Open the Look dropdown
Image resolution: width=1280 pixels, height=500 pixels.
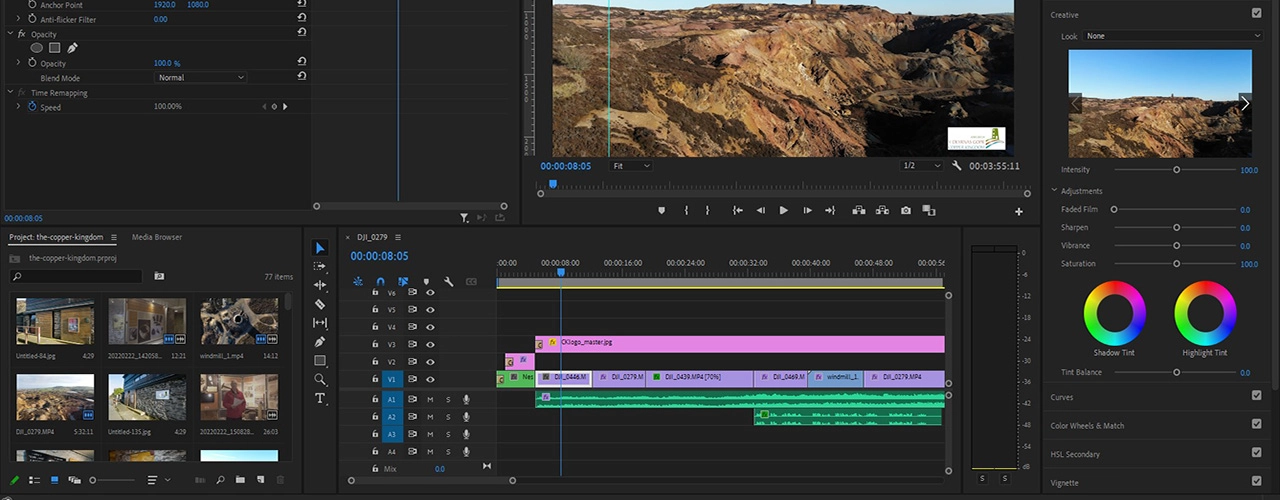[1173, 36]
